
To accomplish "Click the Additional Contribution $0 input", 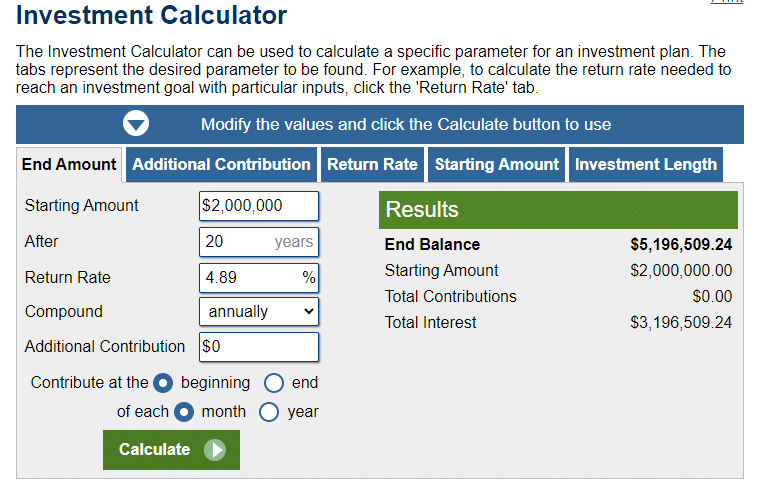I will pos(259,347).
